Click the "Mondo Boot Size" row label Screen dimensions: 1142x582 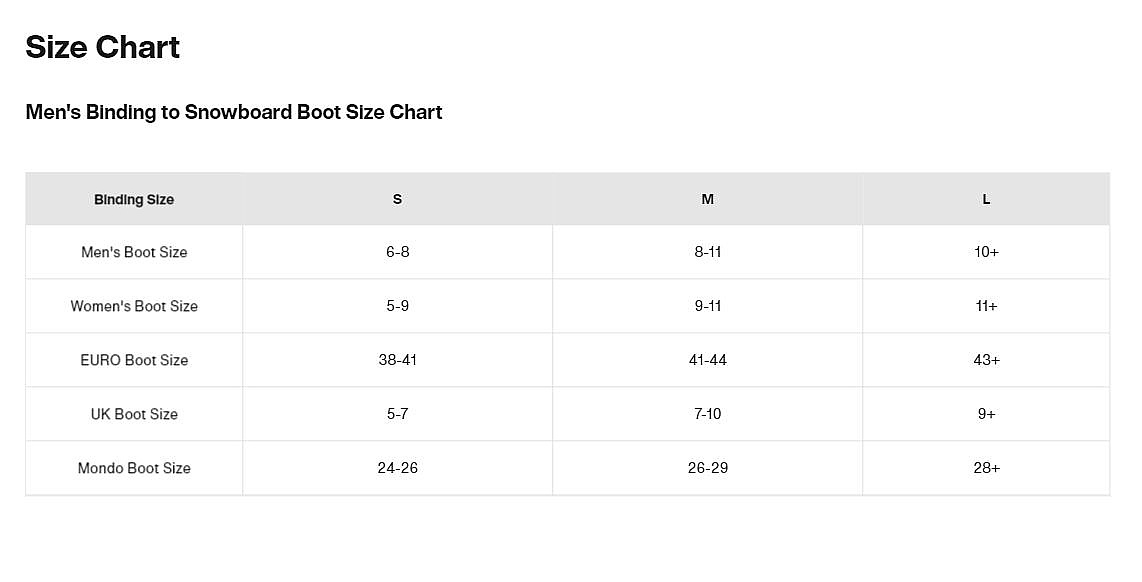coord(134,468)
